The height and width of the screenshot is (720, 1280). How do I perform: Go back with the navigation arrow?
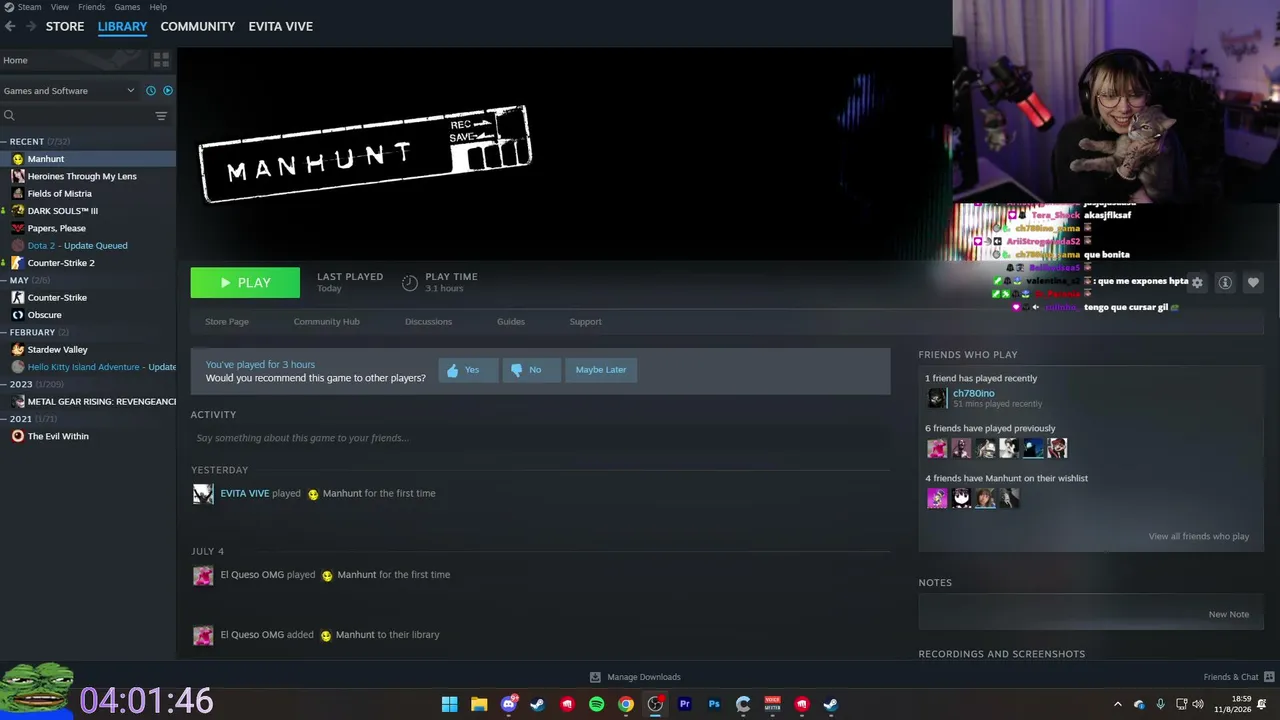10,26
